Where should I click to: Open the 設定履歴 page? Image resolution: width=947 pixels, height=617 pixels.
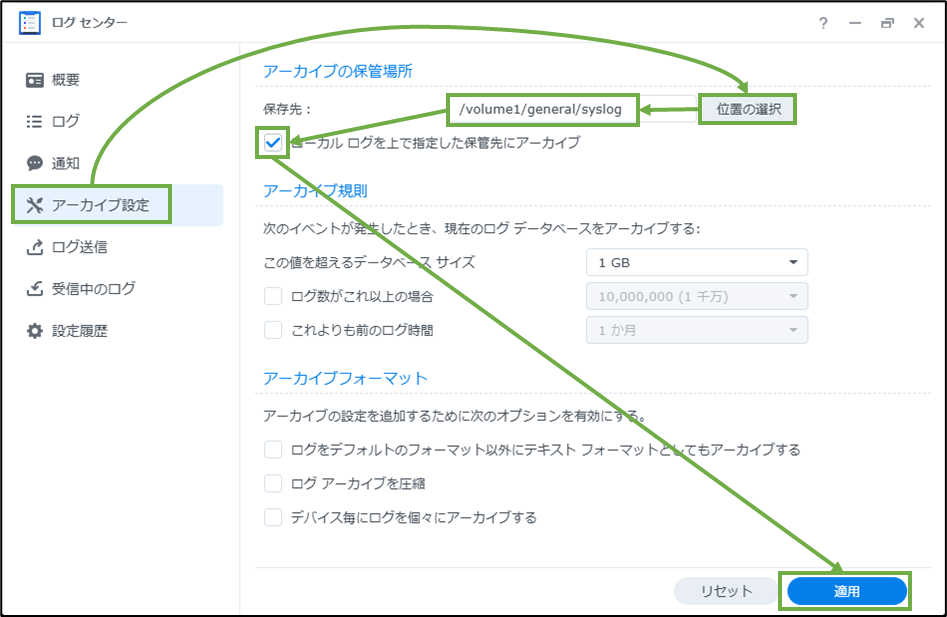pyautogui.click(x=117, y=331)
